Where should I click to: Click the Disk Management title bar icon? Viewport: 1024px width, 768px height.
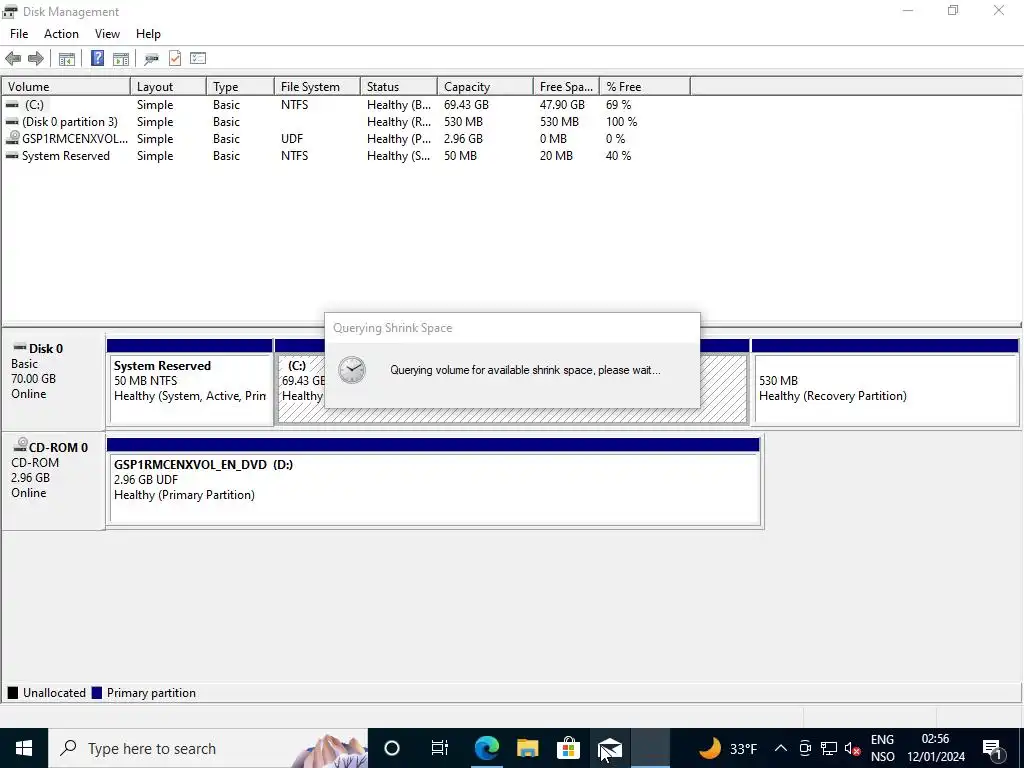coord(9,11)
